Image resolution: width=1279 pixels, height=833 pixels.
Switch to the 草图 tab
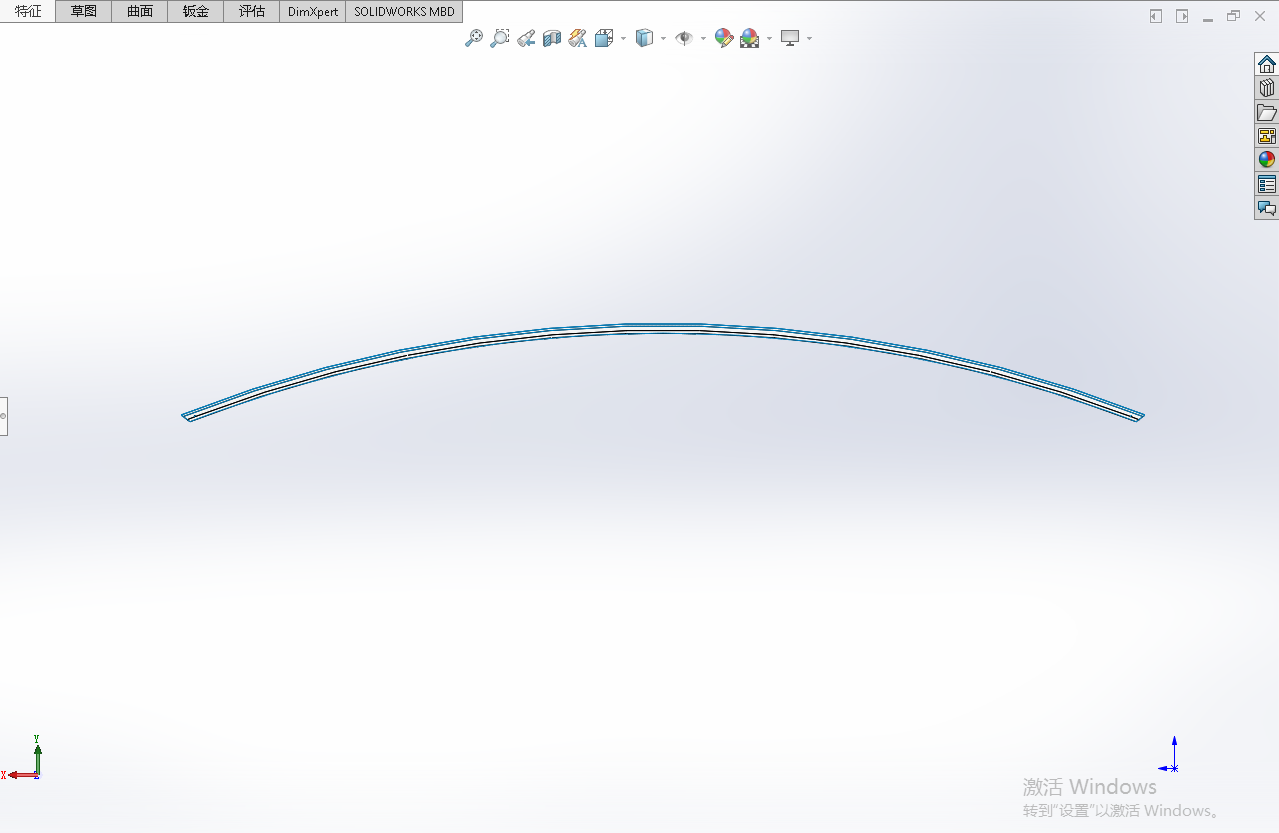(84, 12)
